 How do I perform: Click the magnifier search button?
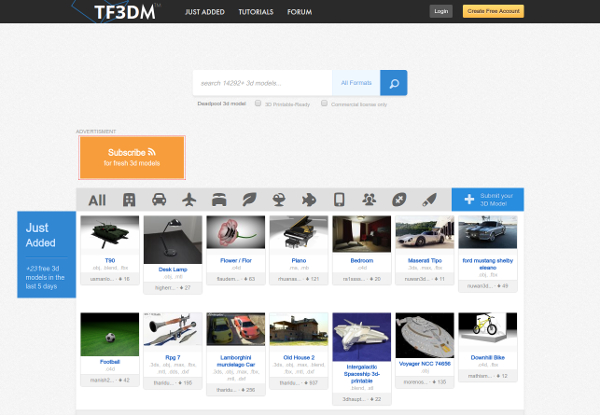click(394, 83)
